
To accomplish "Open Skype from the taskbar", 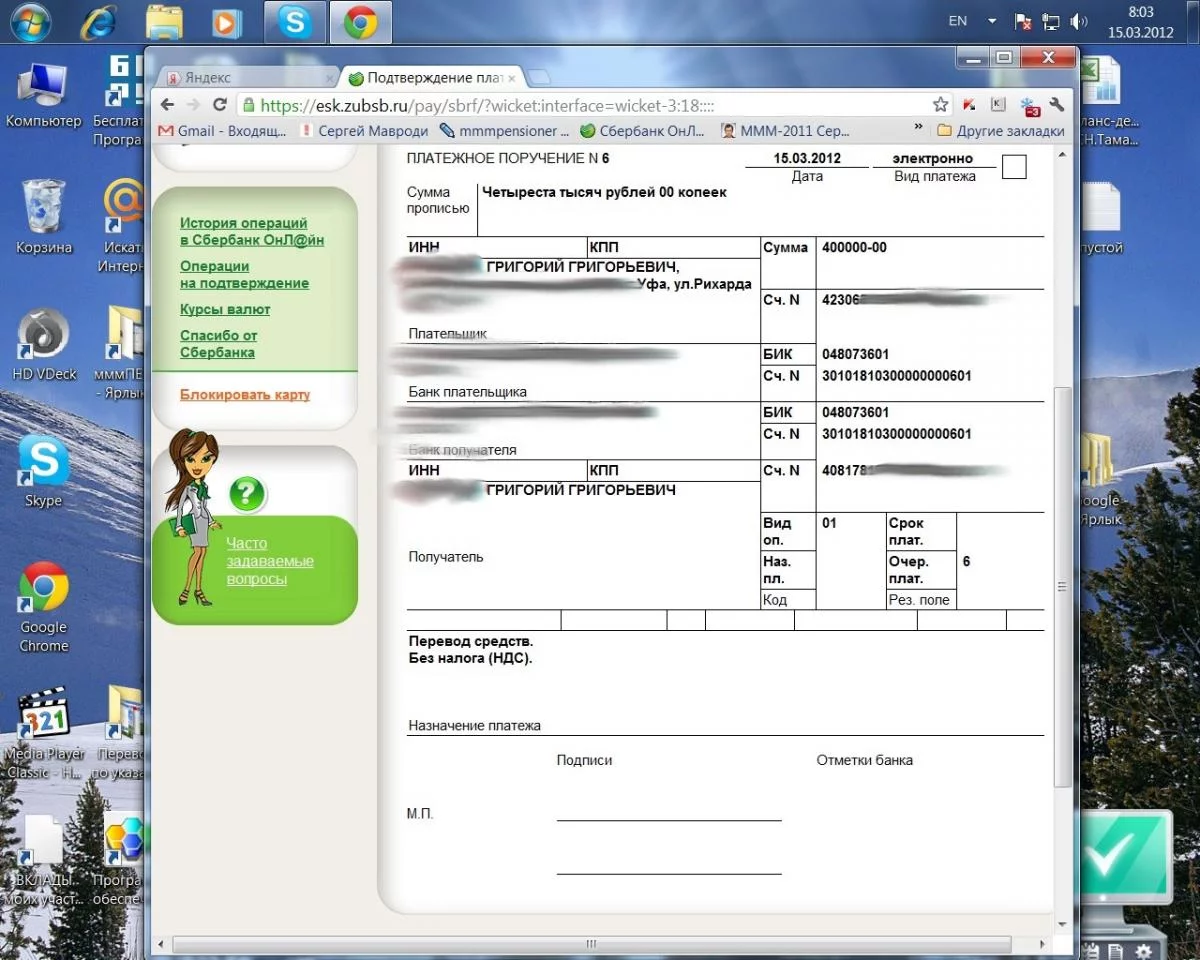I will pyautogui.click(x=295, y=21).
